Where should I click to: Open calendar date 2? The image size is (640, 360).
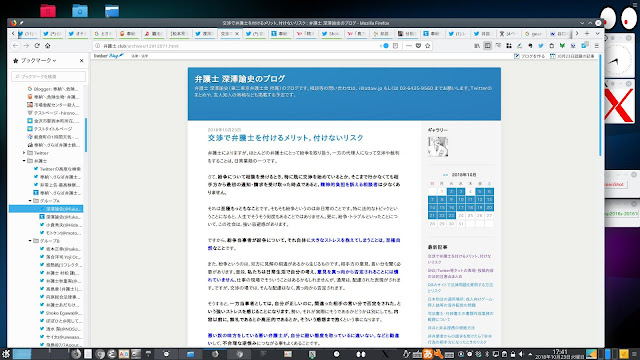451,191
